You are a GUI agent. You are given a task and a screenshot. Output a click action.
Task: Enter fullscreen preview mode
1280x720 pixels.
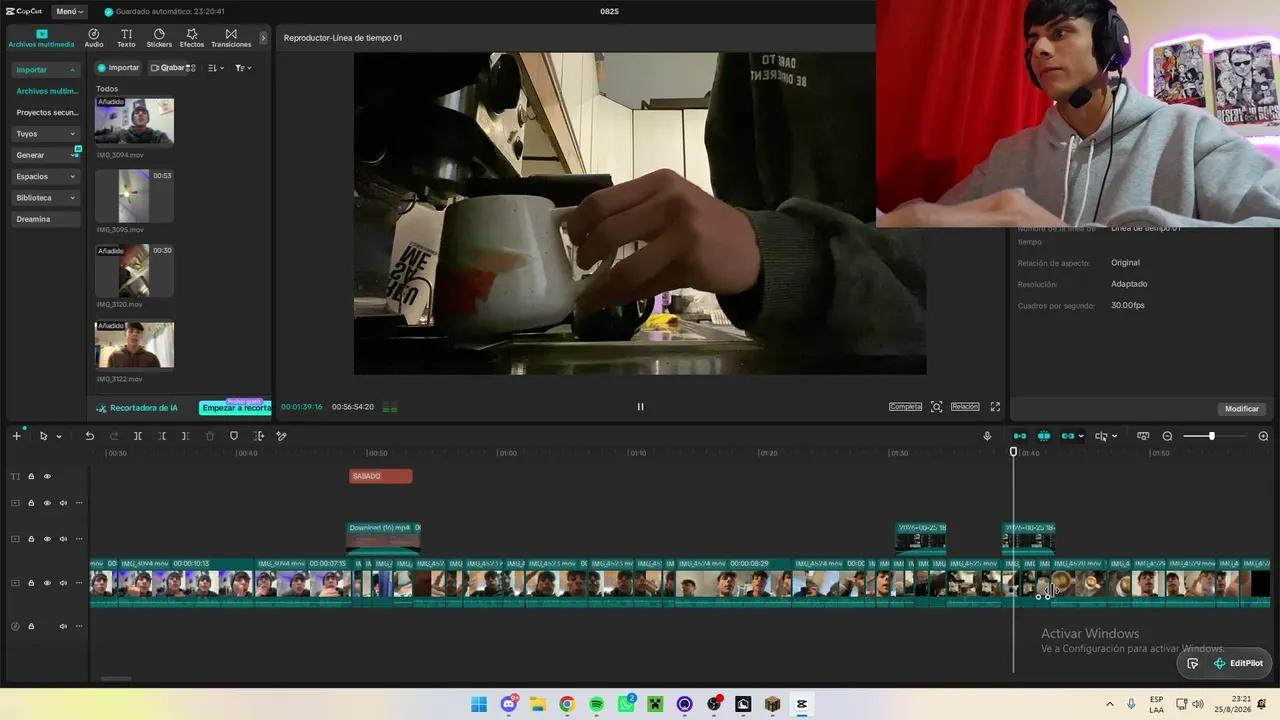coord(995,407)
